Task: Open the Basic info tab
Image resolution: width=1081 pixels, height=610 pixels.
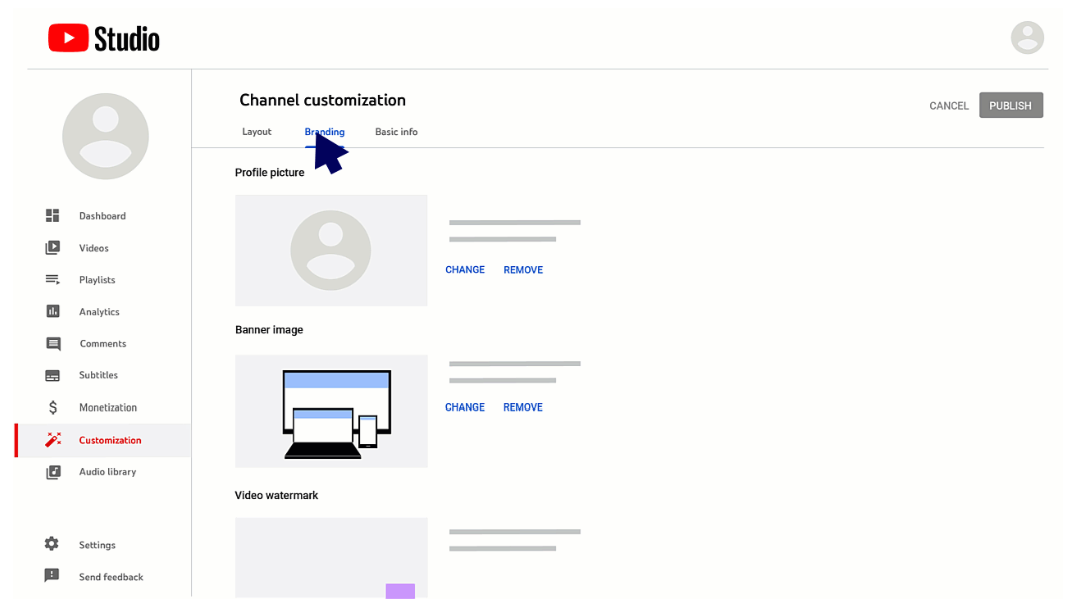Action: 396,131
